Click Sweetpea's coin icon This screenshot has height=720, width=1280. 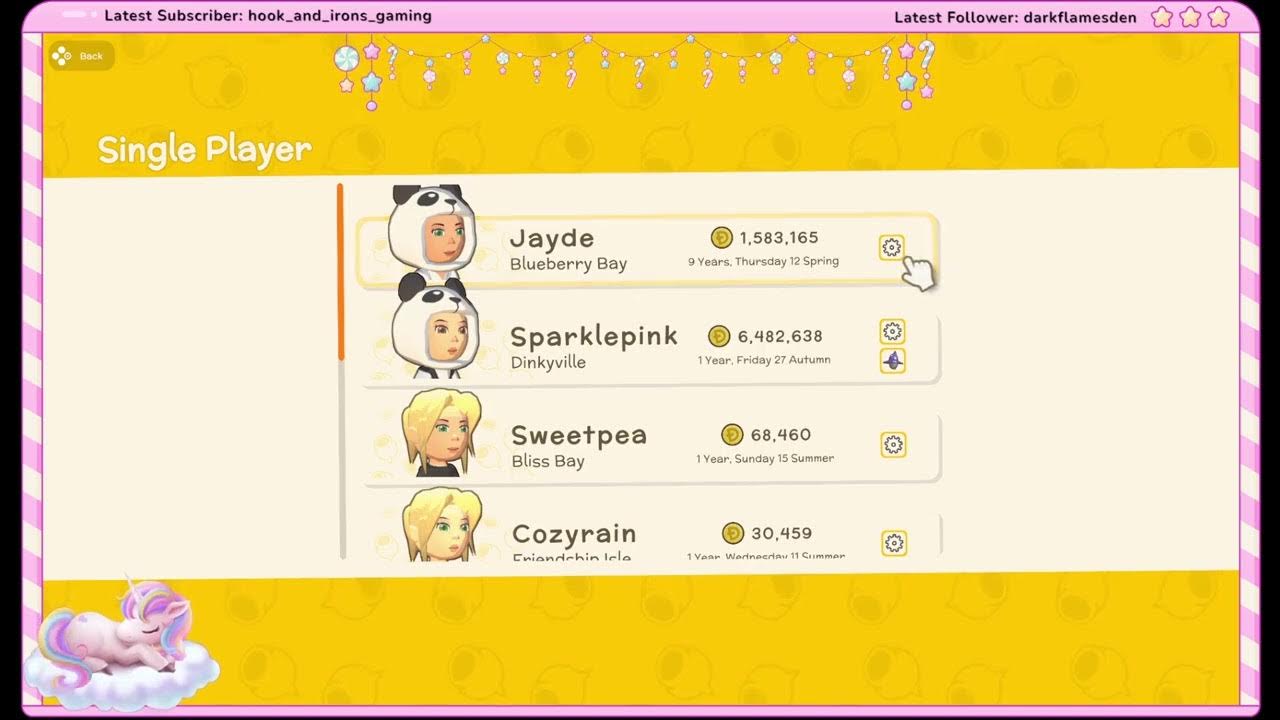coord(732,435)
